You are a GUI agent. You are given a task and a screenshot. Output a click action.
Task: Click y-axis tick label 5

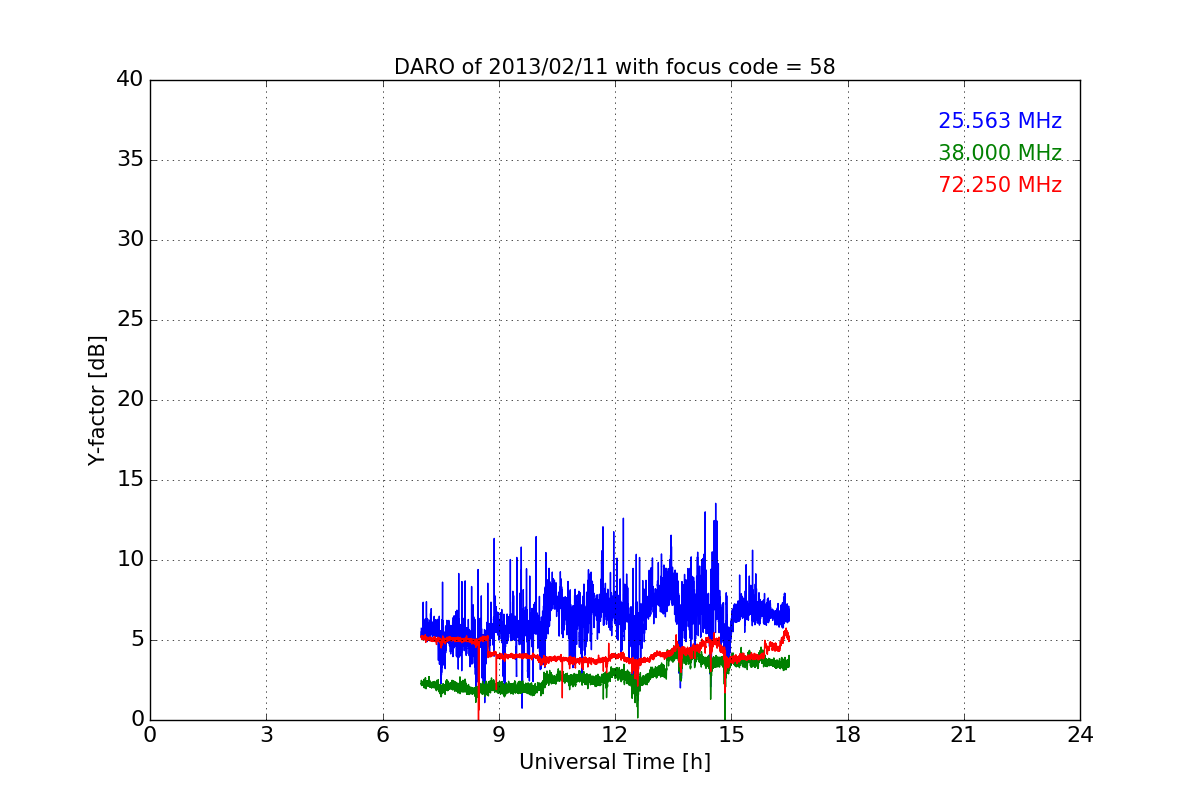pyautogui.click(x=137, y=640)
